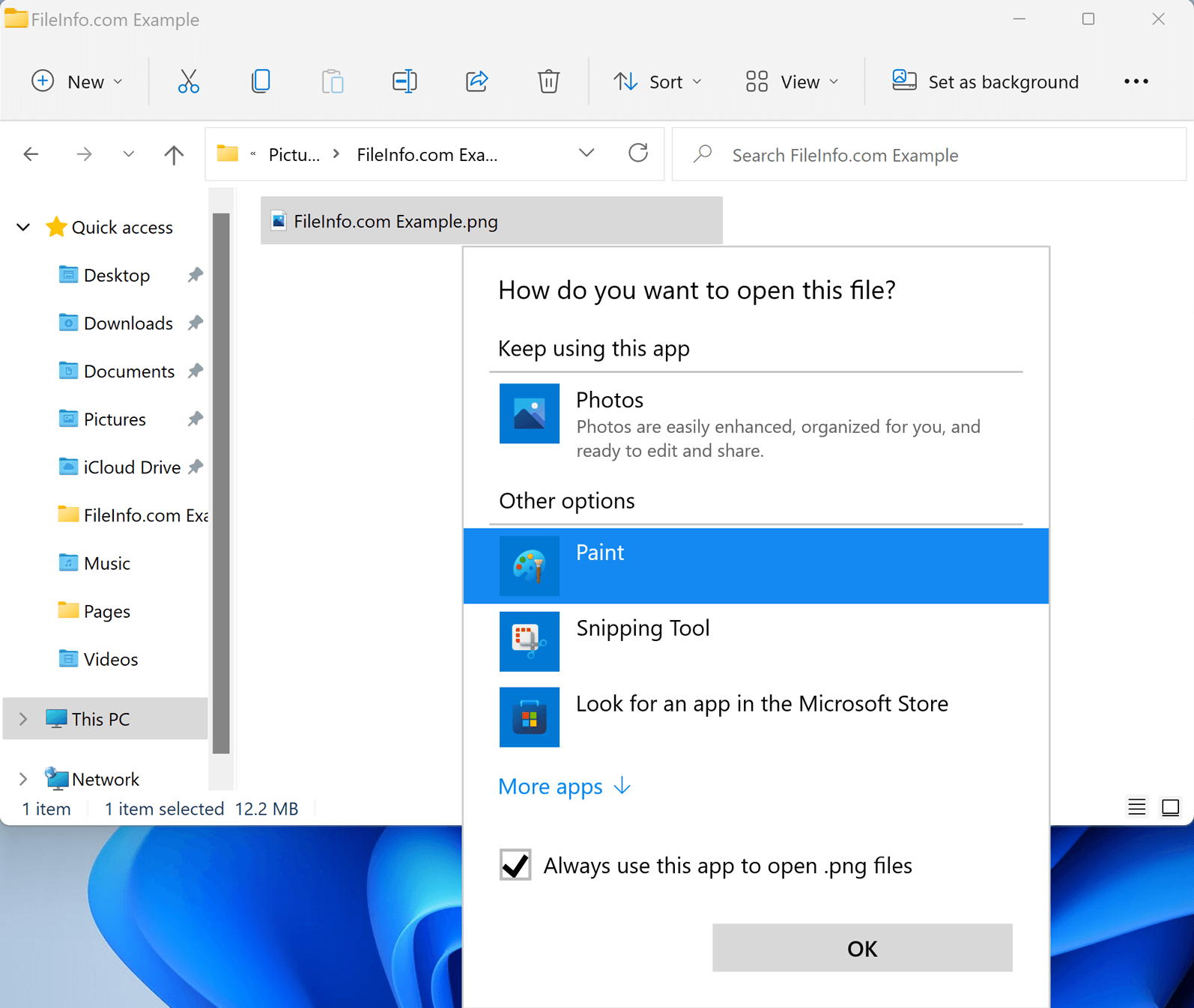Click the OK button
Image resolution: width=1194 pixels, height=1008 pixels.
coord(862,948)
